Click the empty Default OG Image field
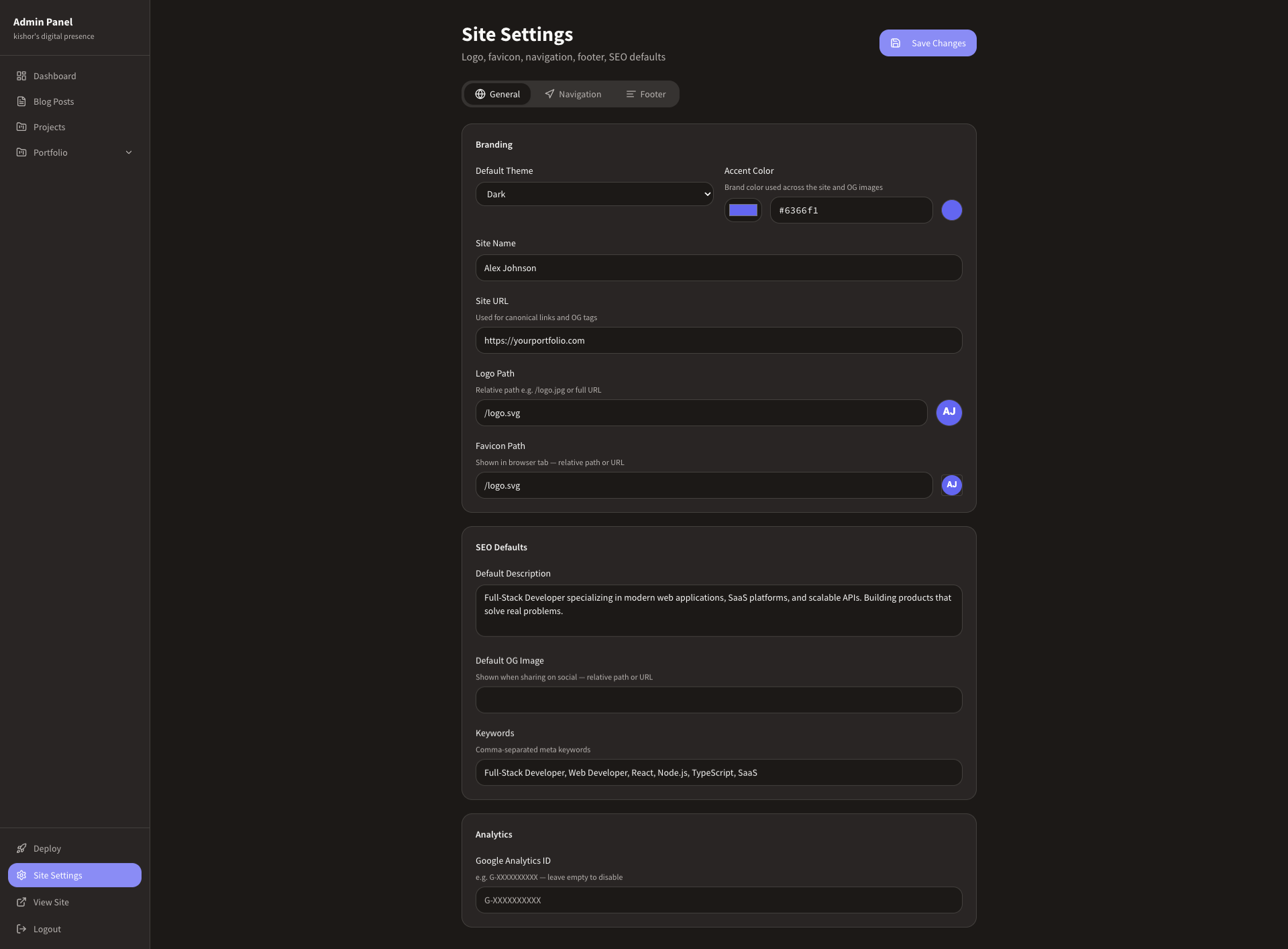Viewport: 1288px width, 949px height. point(718,700)
